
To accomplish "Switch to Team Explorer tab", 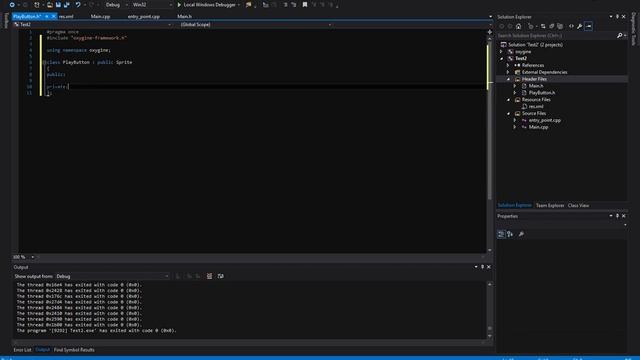I will 550,205.
